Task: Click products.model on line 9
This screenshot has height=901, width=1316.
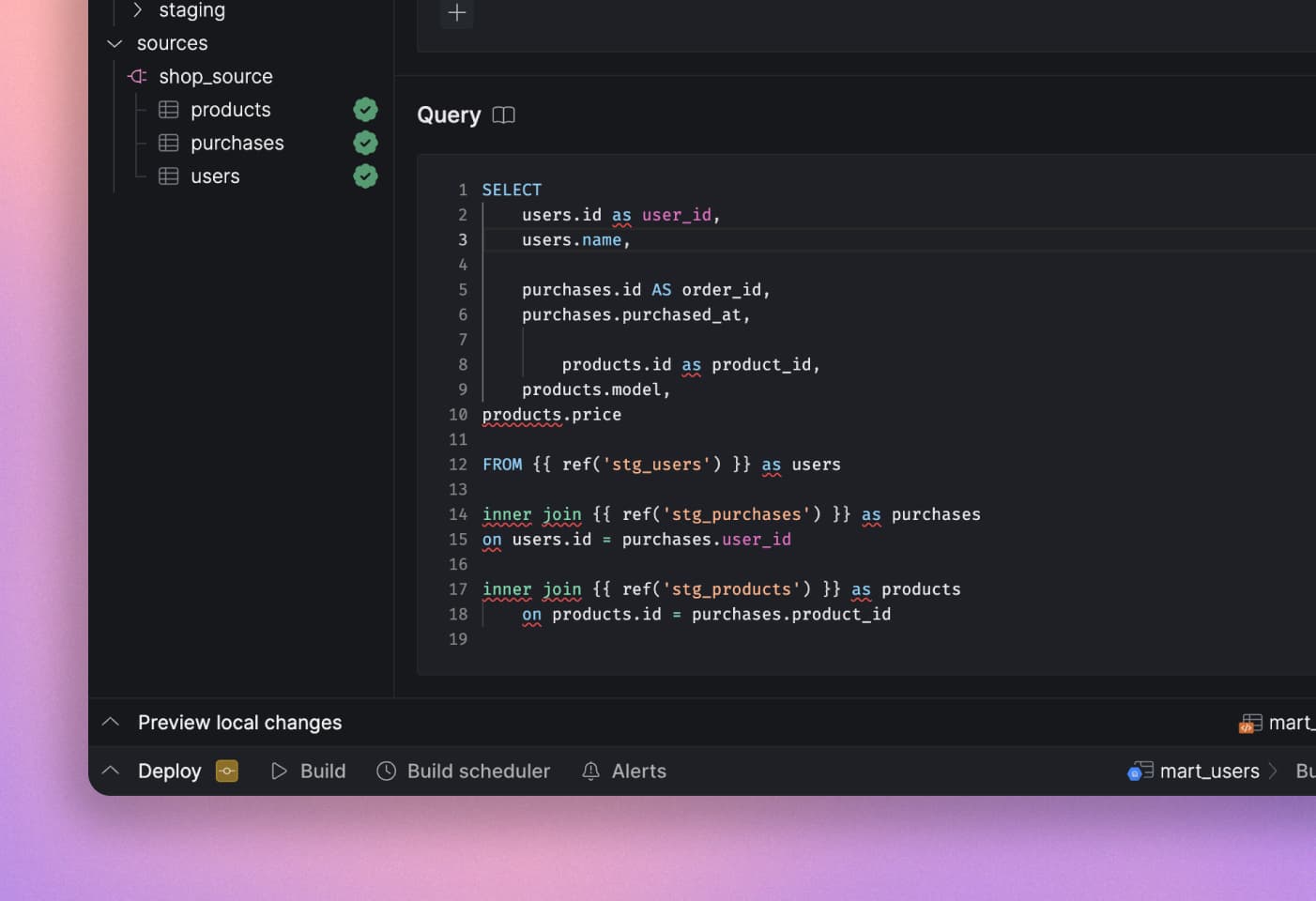Action: coord(591,389)
